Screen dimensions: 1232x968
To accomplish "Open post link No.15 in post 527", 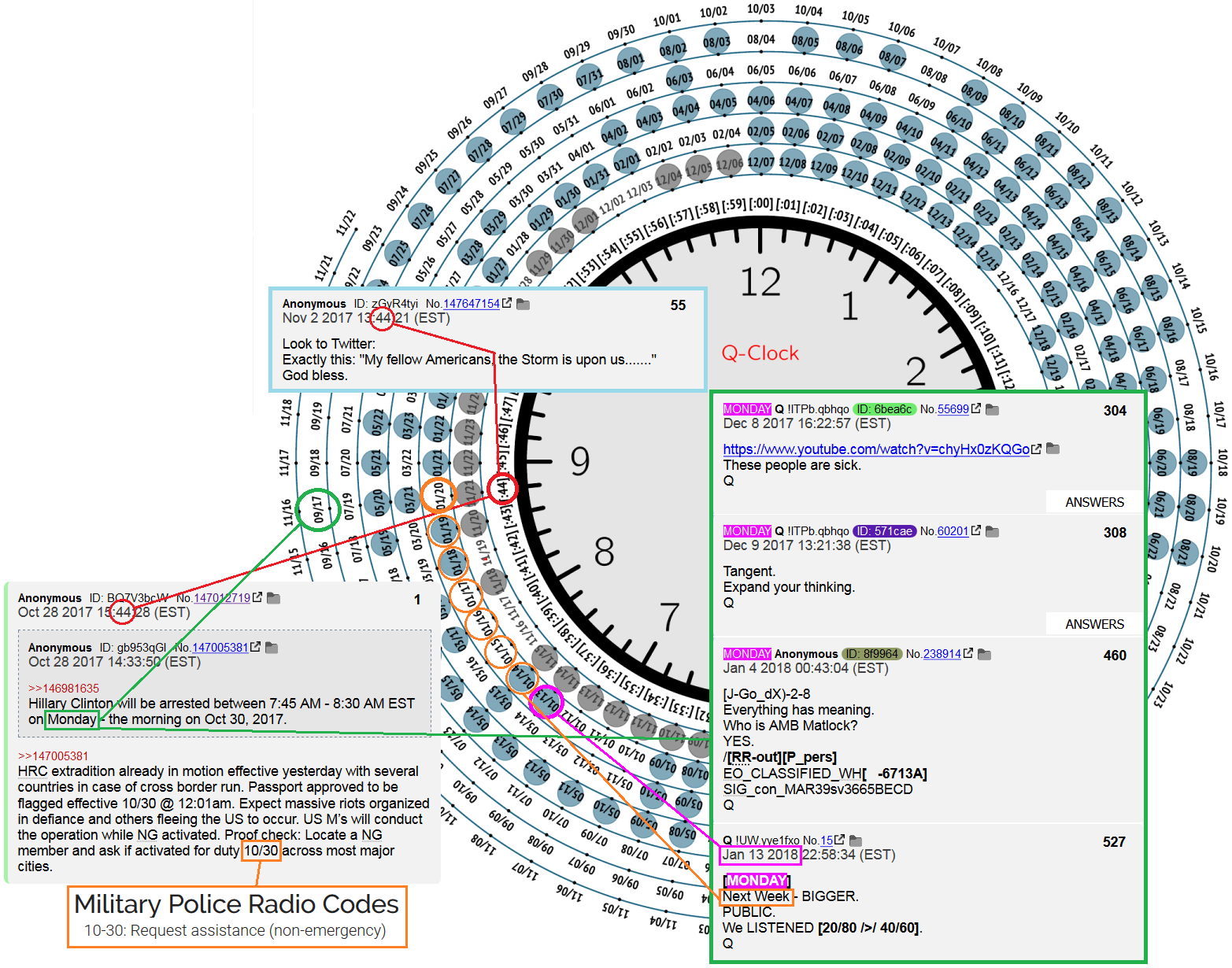I will (827, 841).
